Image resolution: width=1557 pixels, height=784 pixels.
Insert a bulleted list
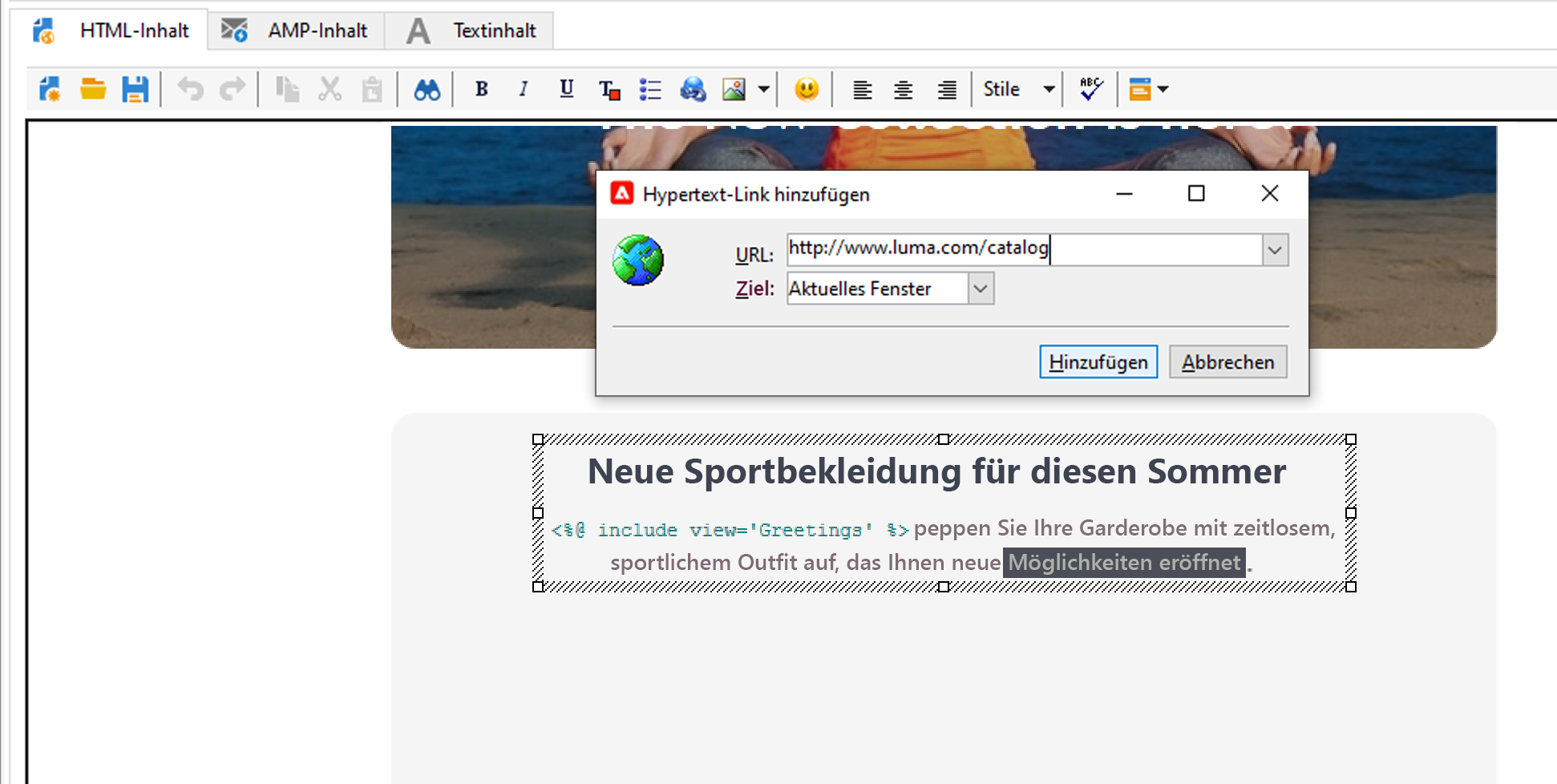650,89
